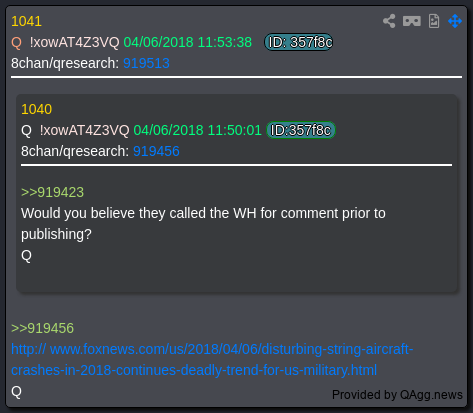
Task: Click ID: 357f8c badge on post 1041
Action: (299, 42)
